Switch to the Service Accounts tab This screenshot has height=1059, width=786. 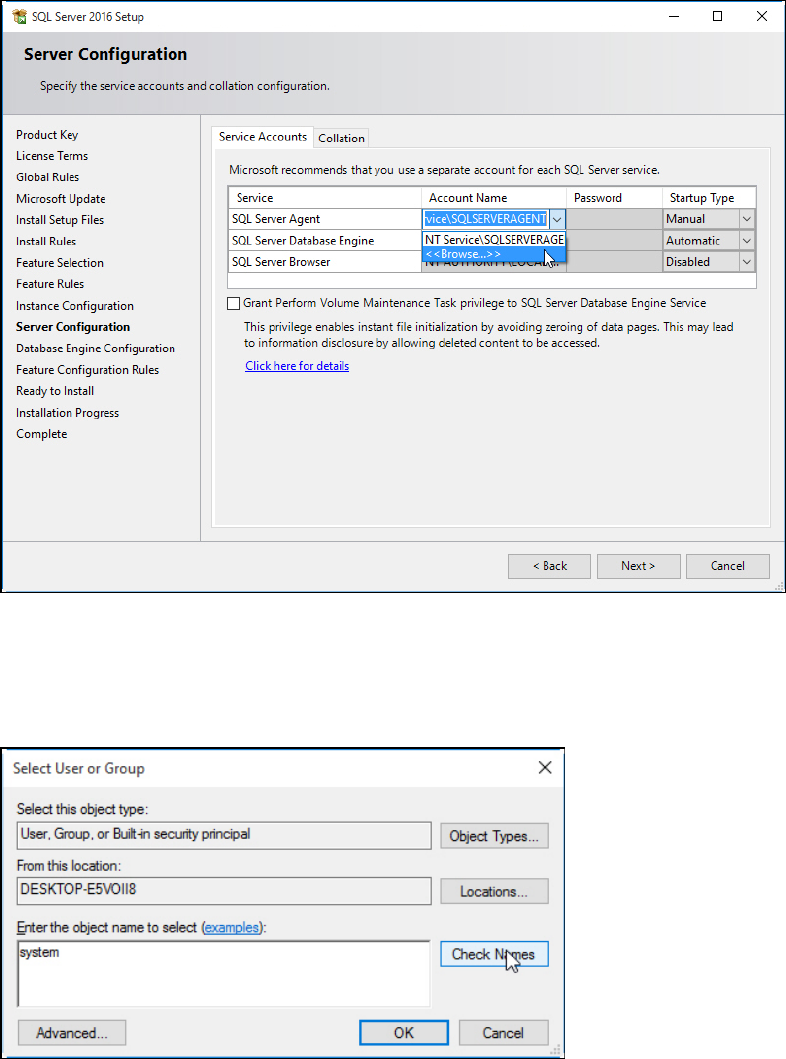point(263,137)
